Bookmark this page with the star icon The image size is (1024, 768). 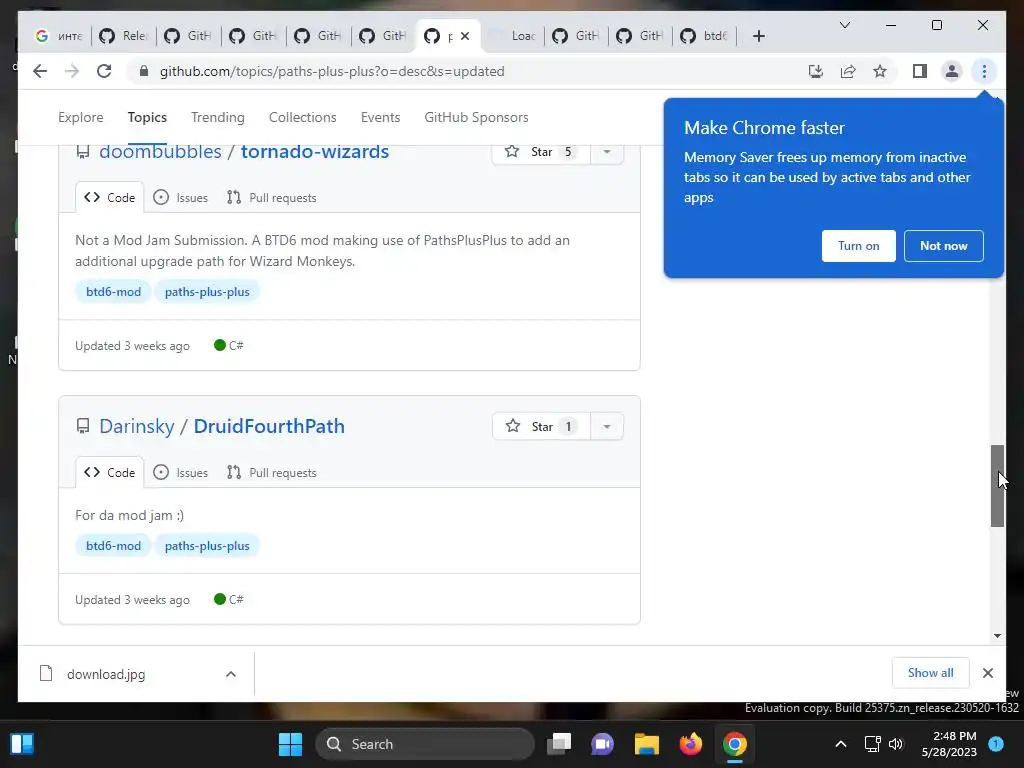tap(880, 71)
